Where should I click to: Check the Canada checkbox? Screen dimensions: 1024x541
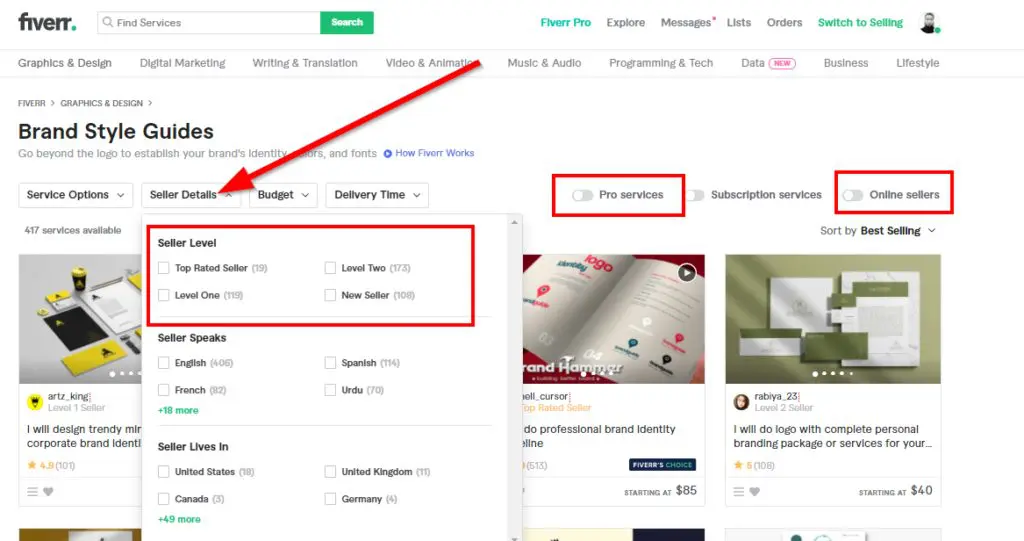tap(164, 499)
